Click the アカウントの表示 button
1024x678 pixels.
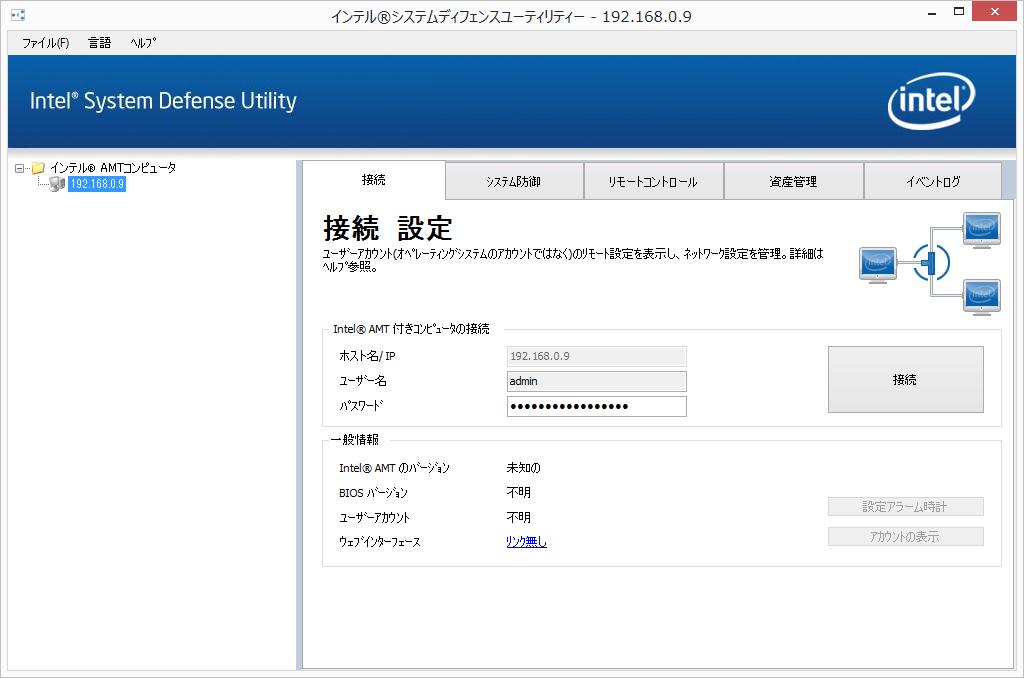tap(905, 537)
